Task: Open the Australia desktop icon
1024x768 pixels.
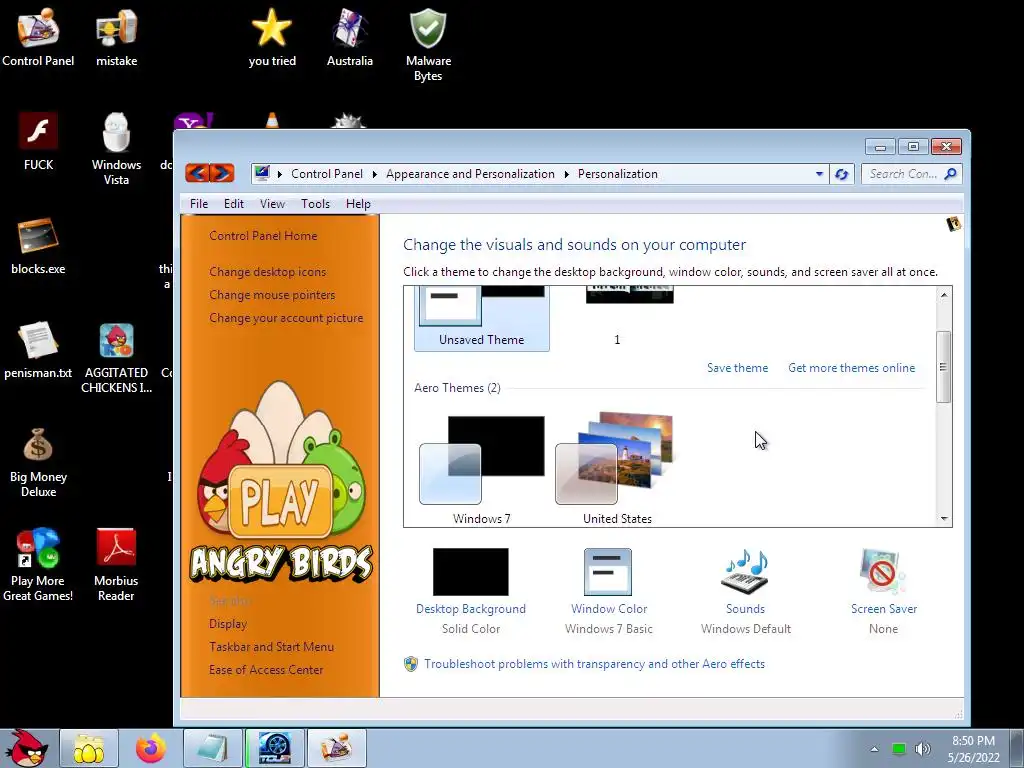Action: click(349, 36)
